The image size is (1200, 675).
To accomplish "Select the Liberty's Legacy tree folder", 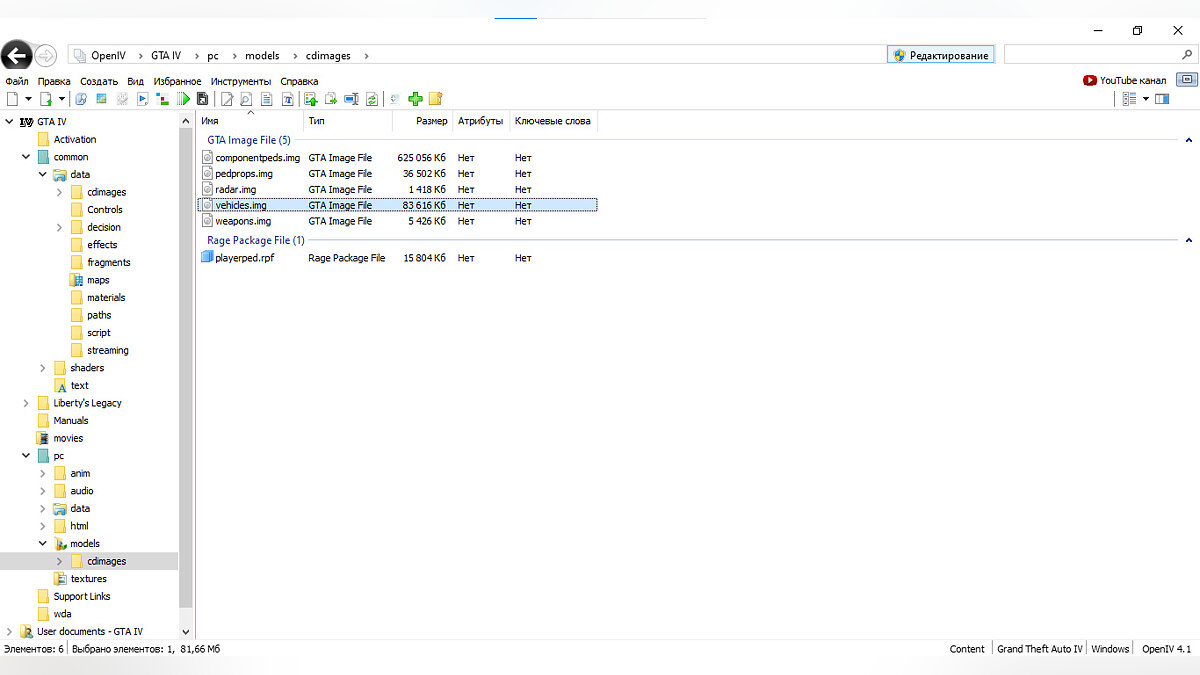I will tap(87, 403).
